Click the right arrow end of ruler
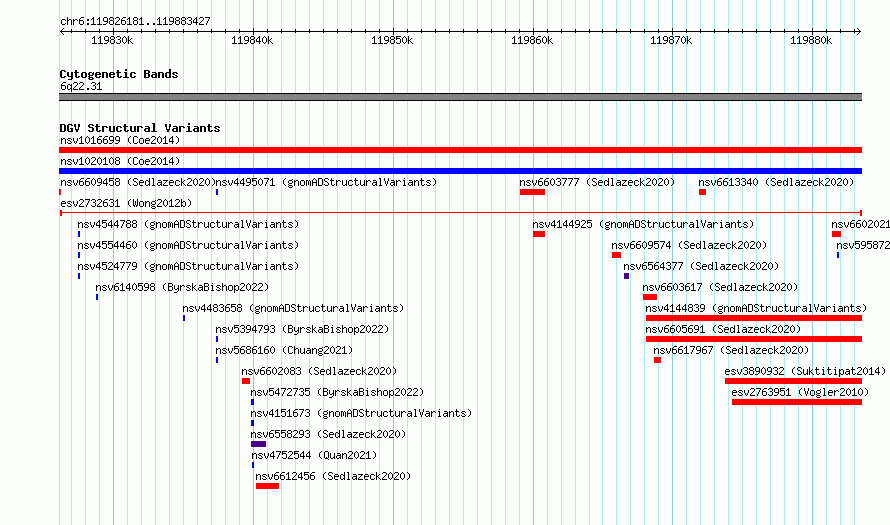 [858, 31]
